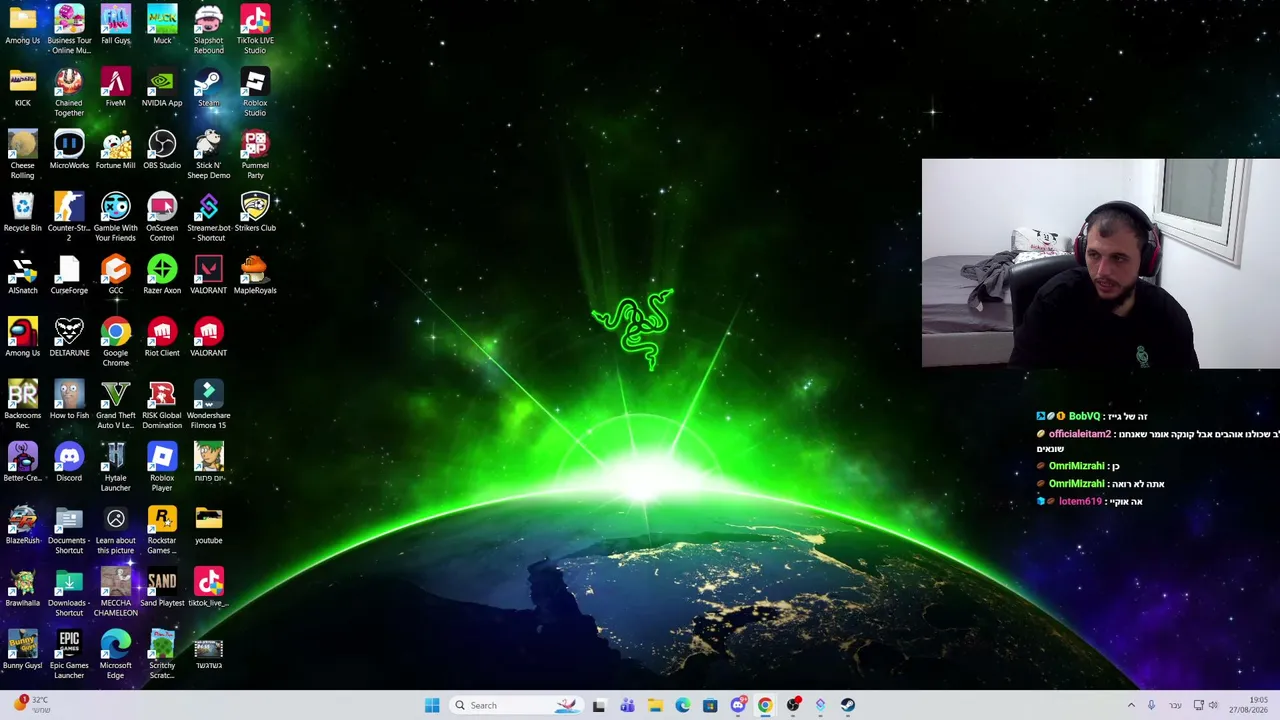
Task: Select the Counter-Strike 2 desktop icon
Action: pyautogui.click(x=69, y=217)
